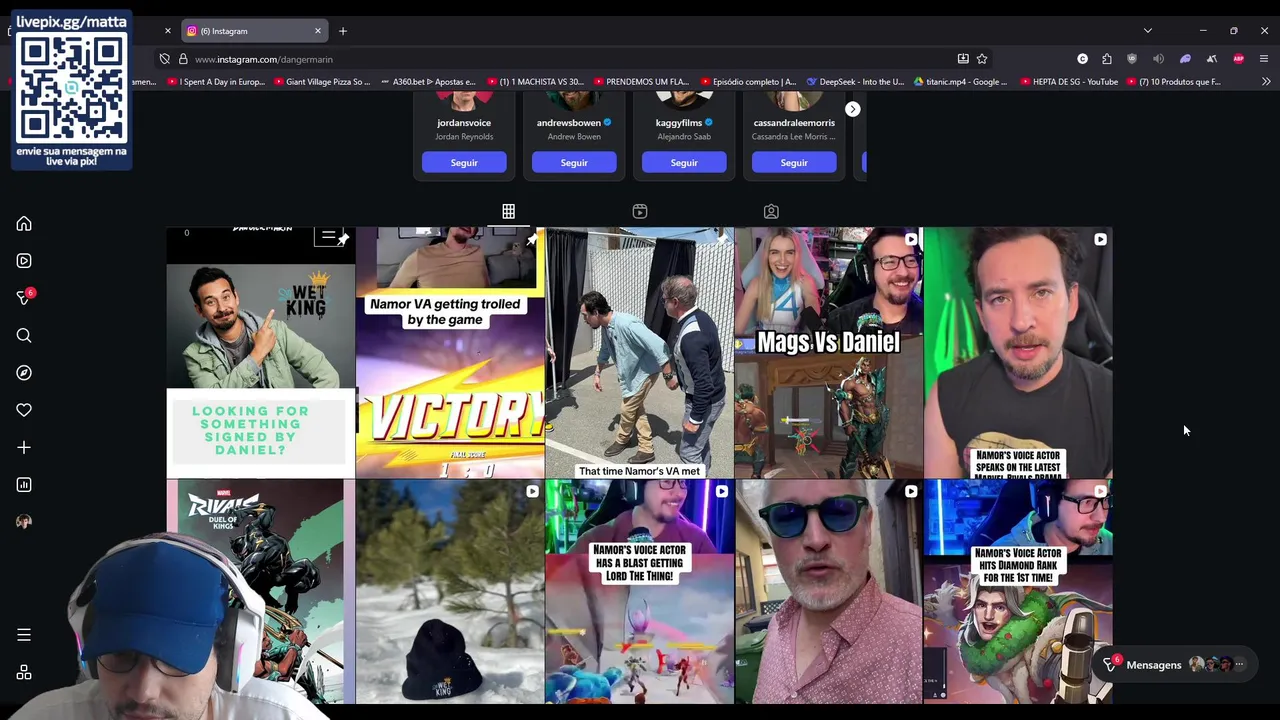
Task: Open man with sunglasses reel
Action: (x=829, y=592)
